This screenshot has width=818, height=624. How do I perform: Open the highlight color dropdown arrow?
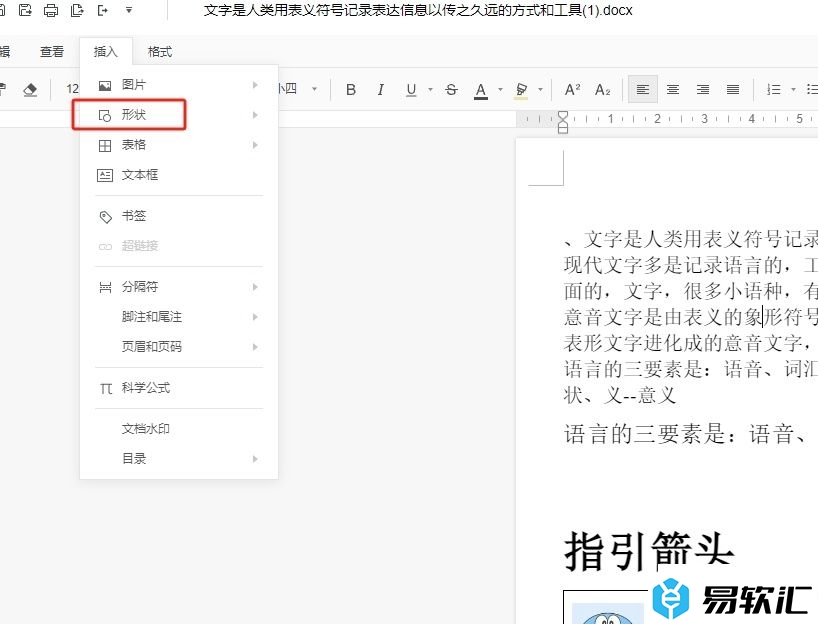pos(540,90)
